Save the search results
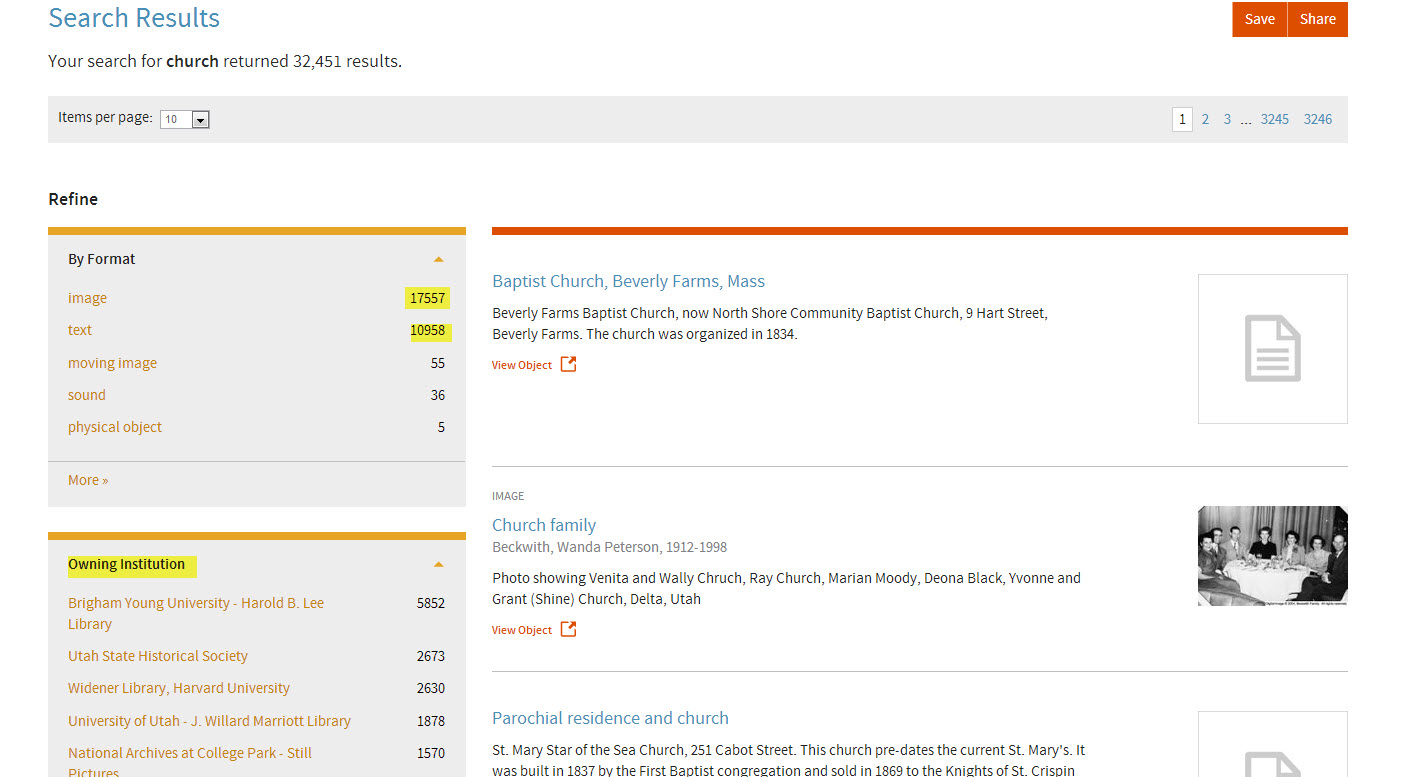Image resolution: width=1404 pixels, height=777 pixels. click(1259, 19)
